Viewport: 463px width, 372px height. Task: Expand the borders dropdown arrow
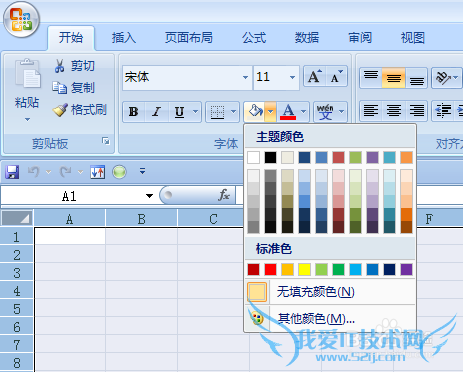[233, 112]
